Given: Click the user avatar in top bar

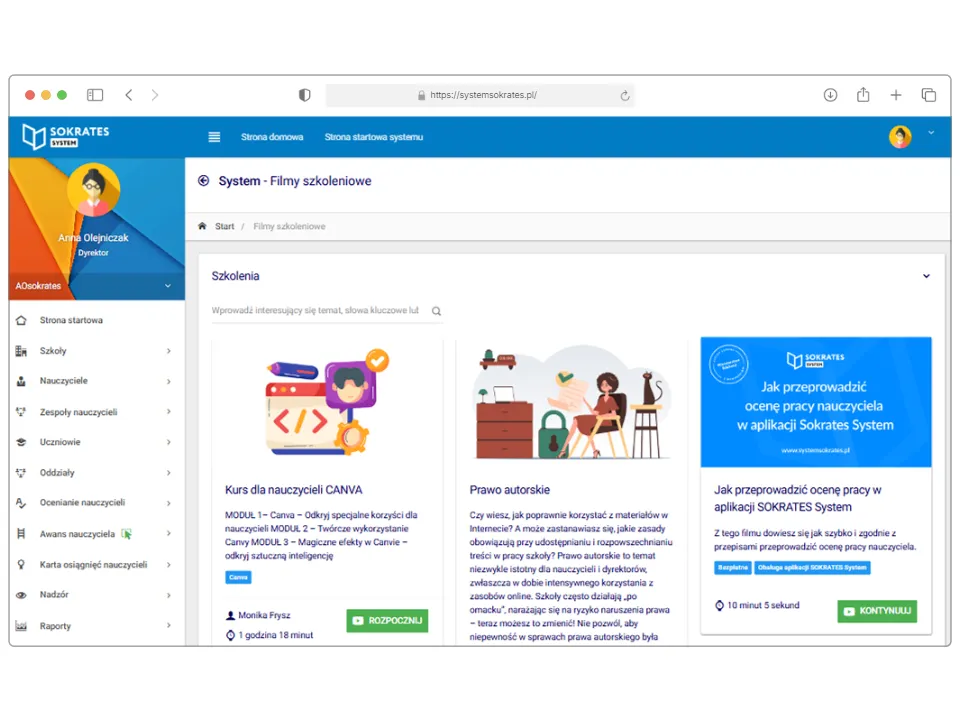Looking at the screenshot, I should 900,137.
